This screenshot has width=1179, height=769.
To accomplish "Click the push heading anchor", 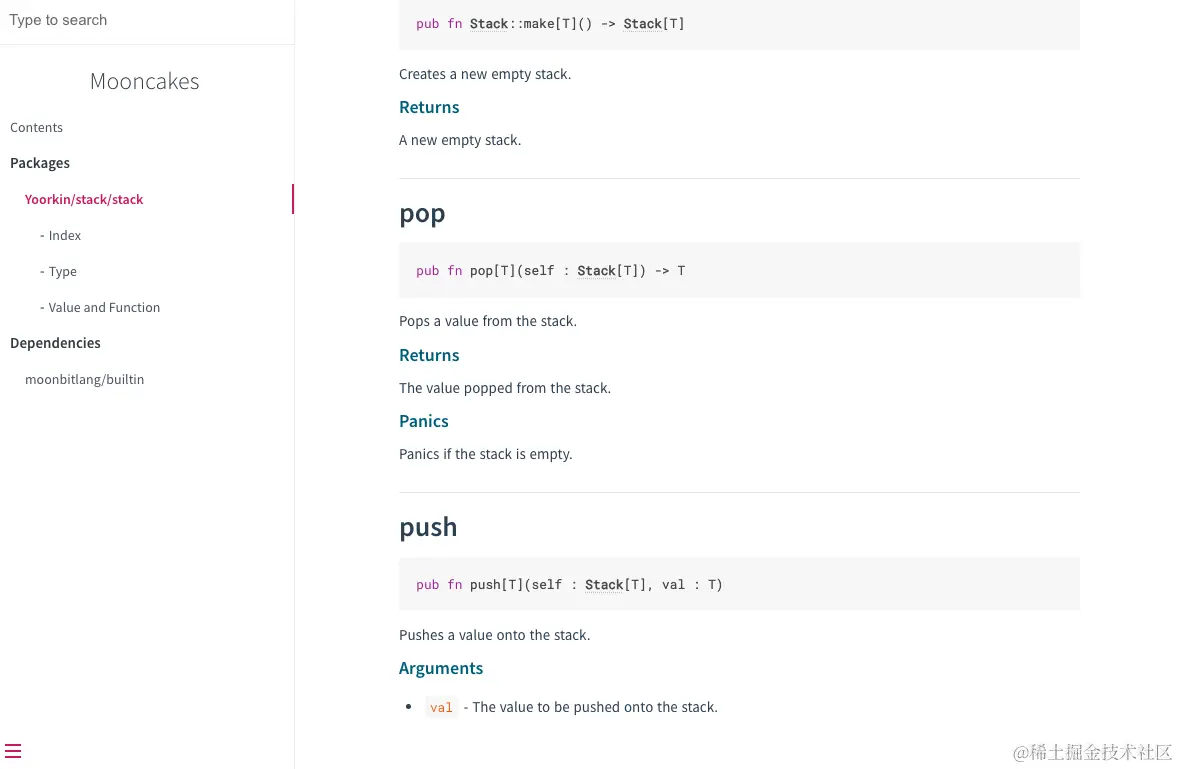I will click(x=428, y=527).
